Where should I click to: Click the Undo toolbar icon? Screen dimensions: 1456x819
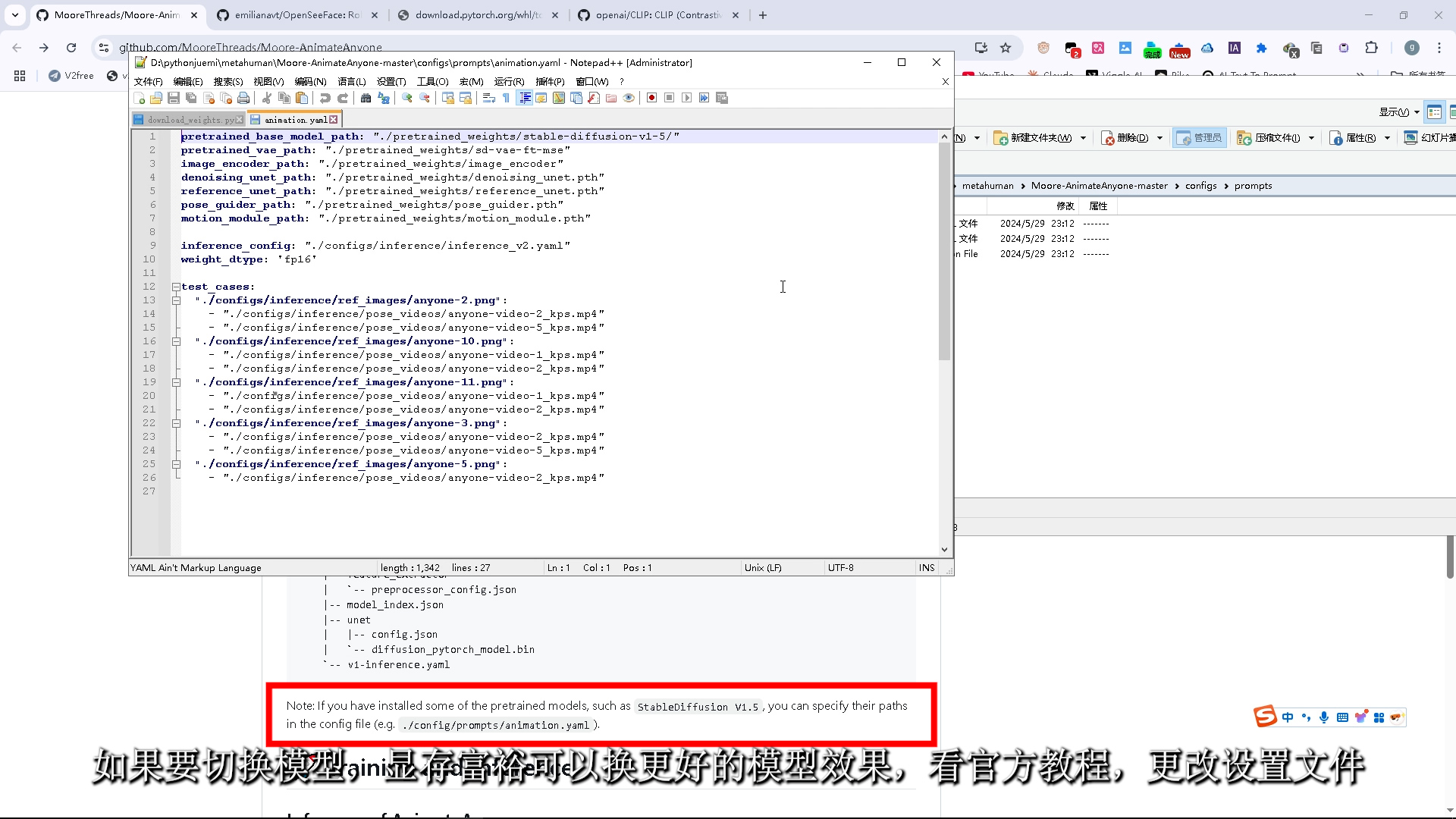[x=325, y=98]
